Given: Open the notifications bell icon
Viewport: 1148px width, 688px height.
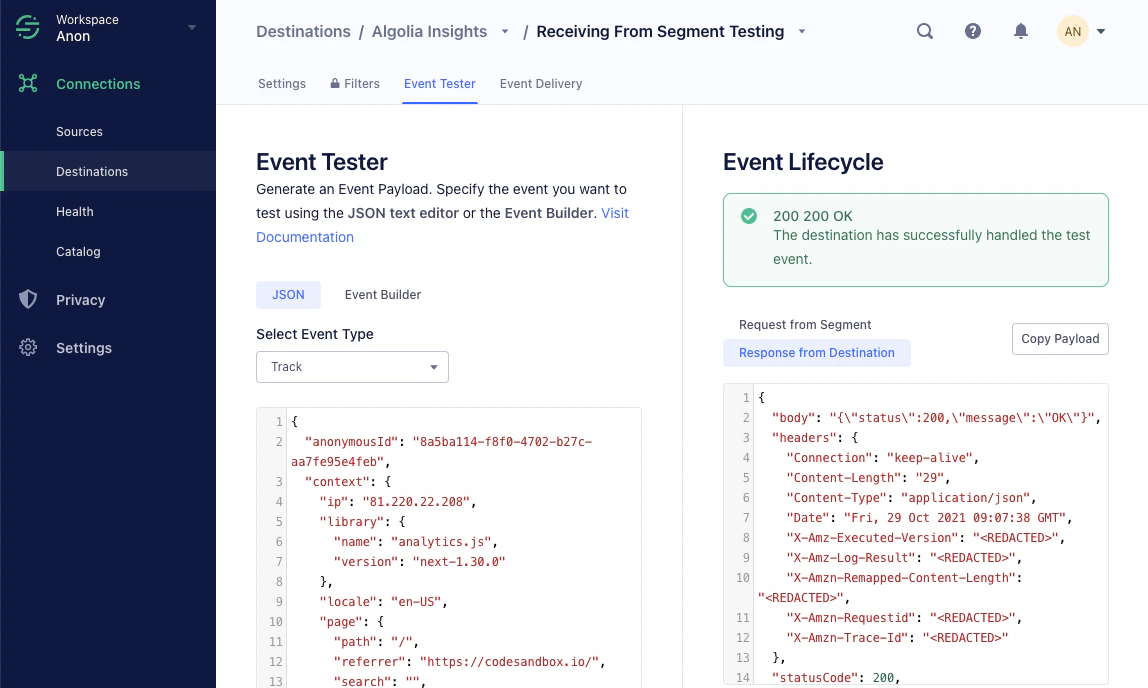Looking at the screenshot, I should [x=1020, y=31].
